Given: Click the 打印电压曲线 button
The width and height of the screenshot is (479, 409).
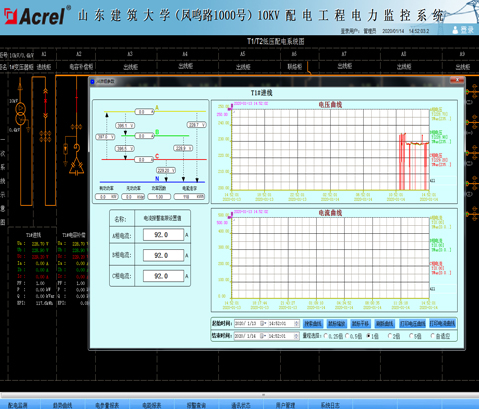Looking at the screenshot, I should pos(412,323).
